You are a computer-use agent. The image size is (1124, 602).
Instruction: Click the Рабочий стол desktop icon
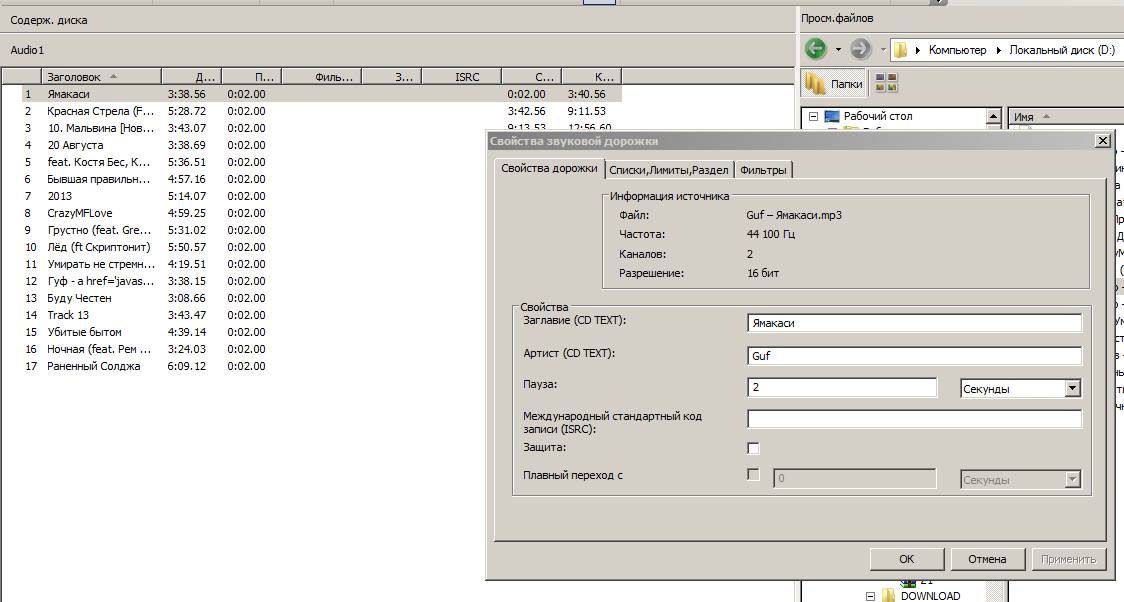pos(832,116)
